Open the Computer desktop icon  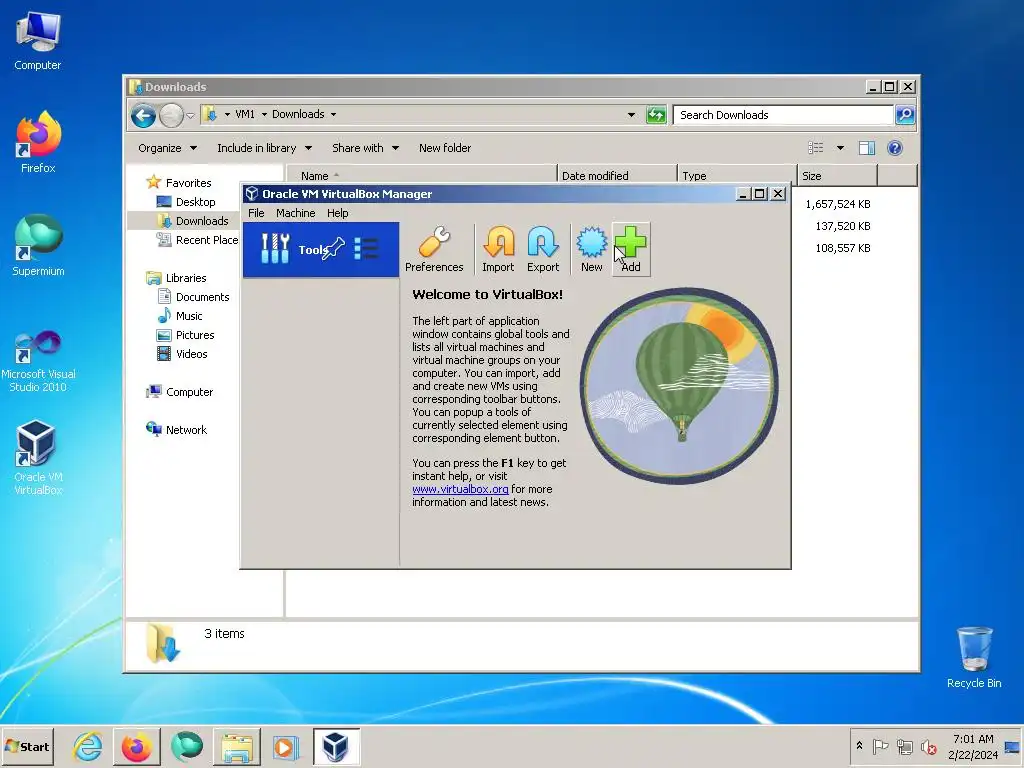(x=38, y=41)
